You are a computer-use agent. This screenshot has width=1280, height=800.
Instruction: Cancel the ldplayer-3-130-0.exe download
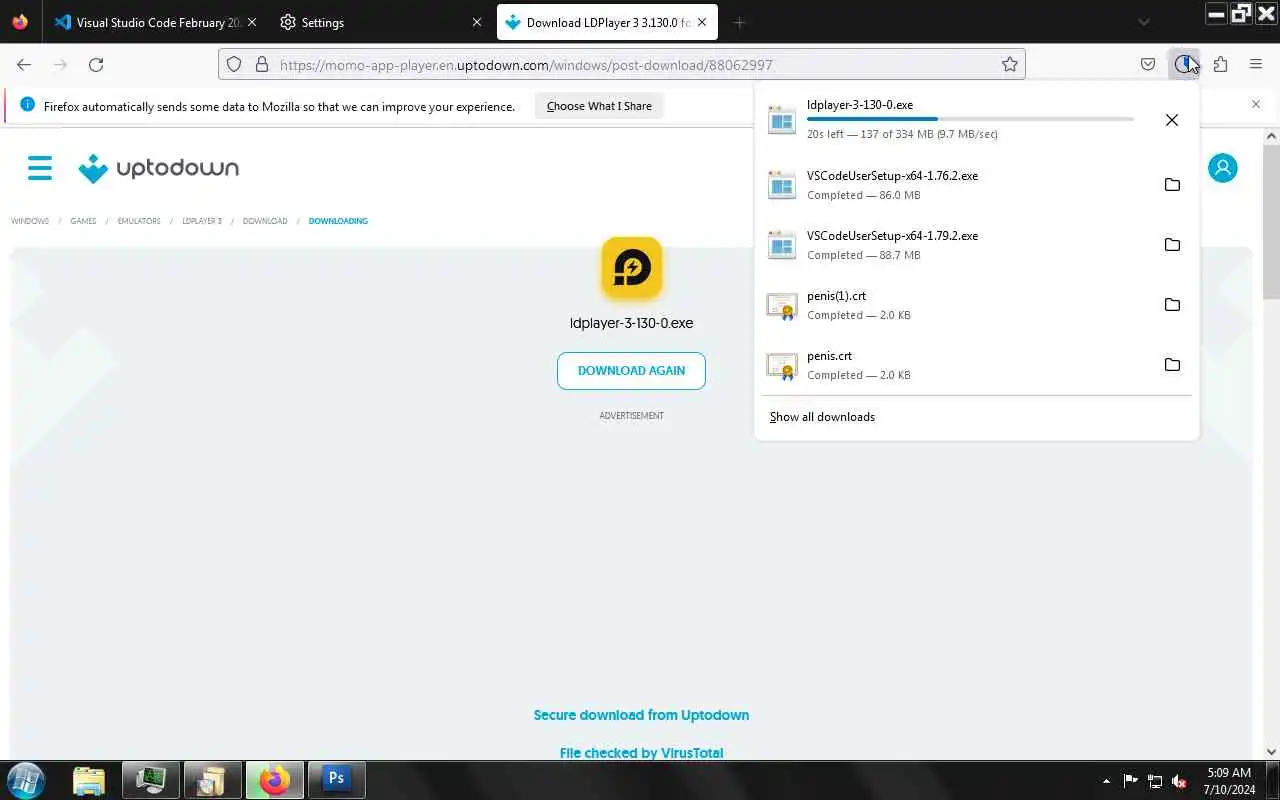(x=1172, y=120)
